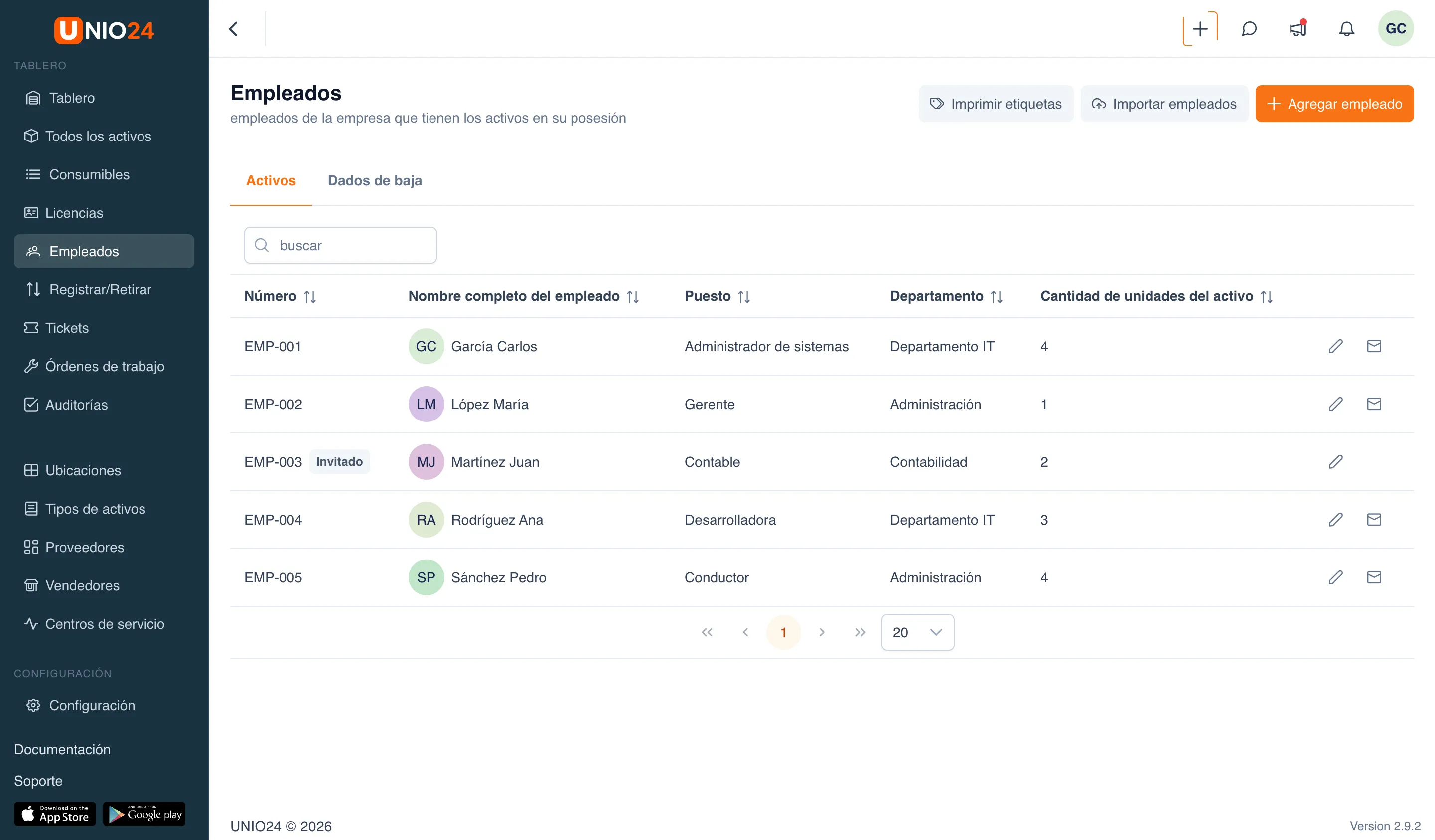
Task: Sort table by Departamento column
Action: pyautogui.click(x=996, y=297)
